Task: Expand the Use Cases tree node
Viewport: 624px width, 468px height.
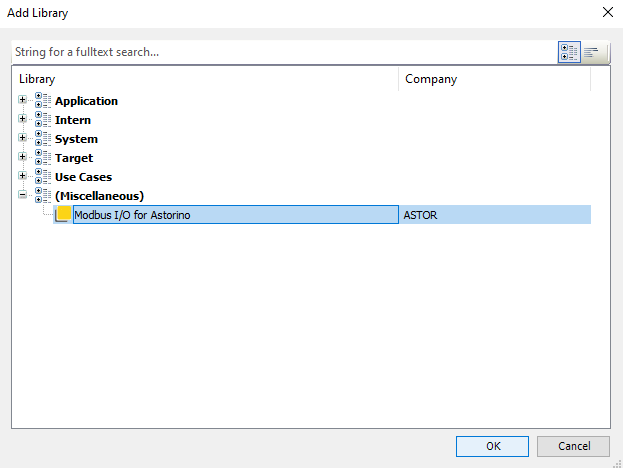Action: 23,176
